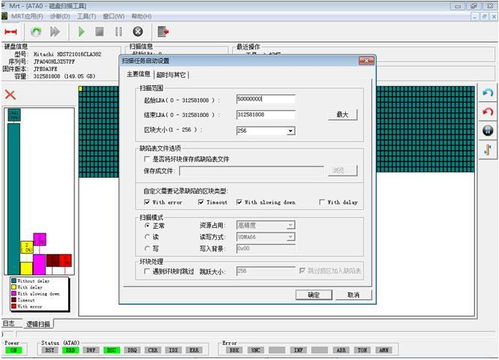Click the large red X icon
Image resolution: width=499 pixels, height=360 pixels.
coord(10,95)
